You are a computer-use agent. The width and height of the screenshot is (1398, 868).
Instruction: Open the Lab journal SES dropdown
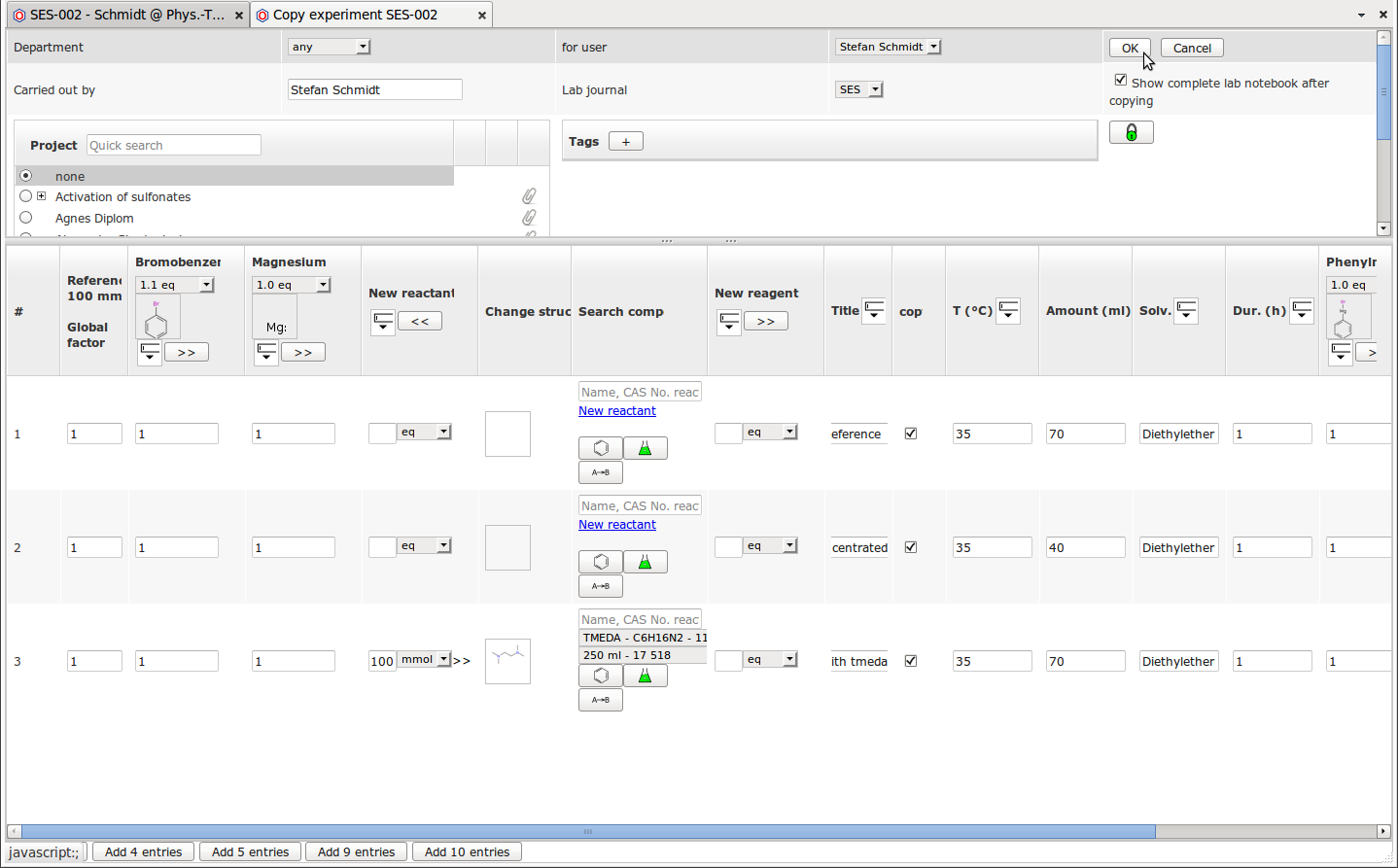(x=859, y=89)
